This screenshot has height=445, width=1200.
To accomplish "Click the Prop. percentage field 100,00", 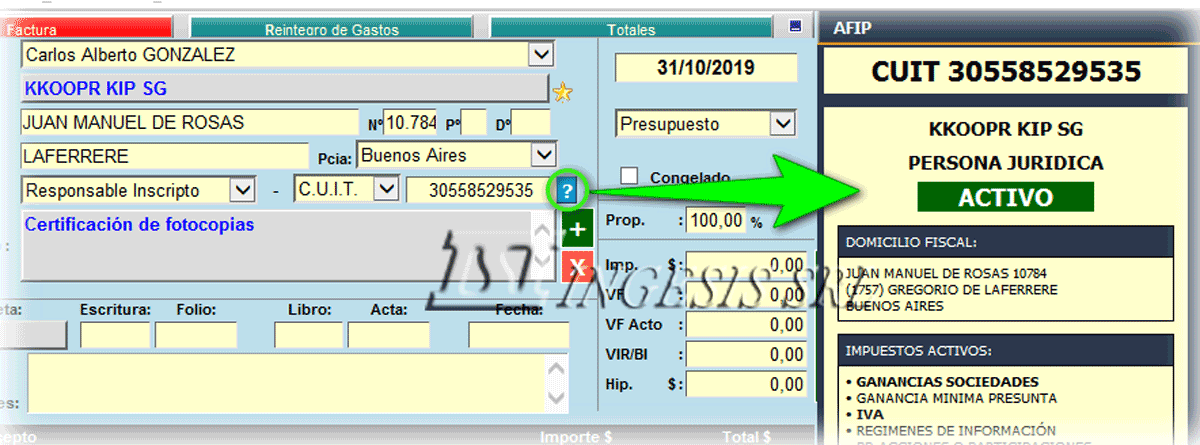I will 715,221.
